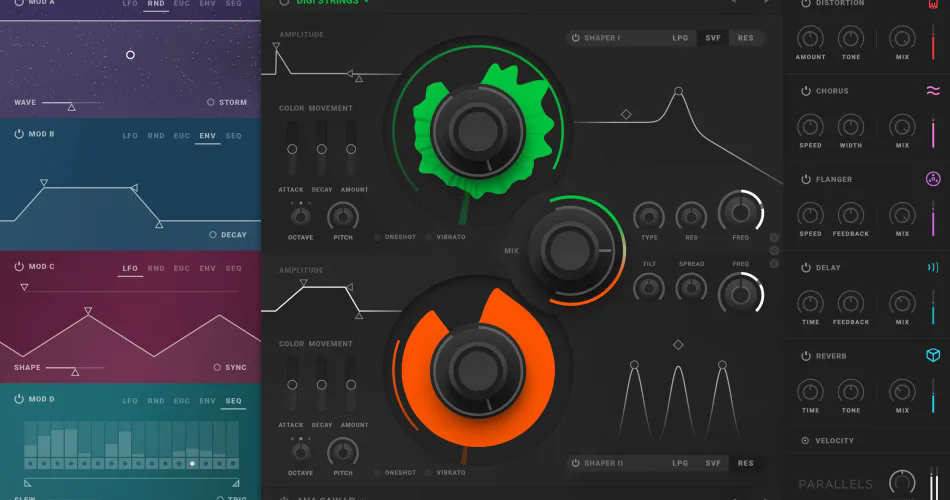Screen dimensions: 950x500
Task: Tick the bottom VIBRATO checkbox
Action: click(x=428, y=473)
